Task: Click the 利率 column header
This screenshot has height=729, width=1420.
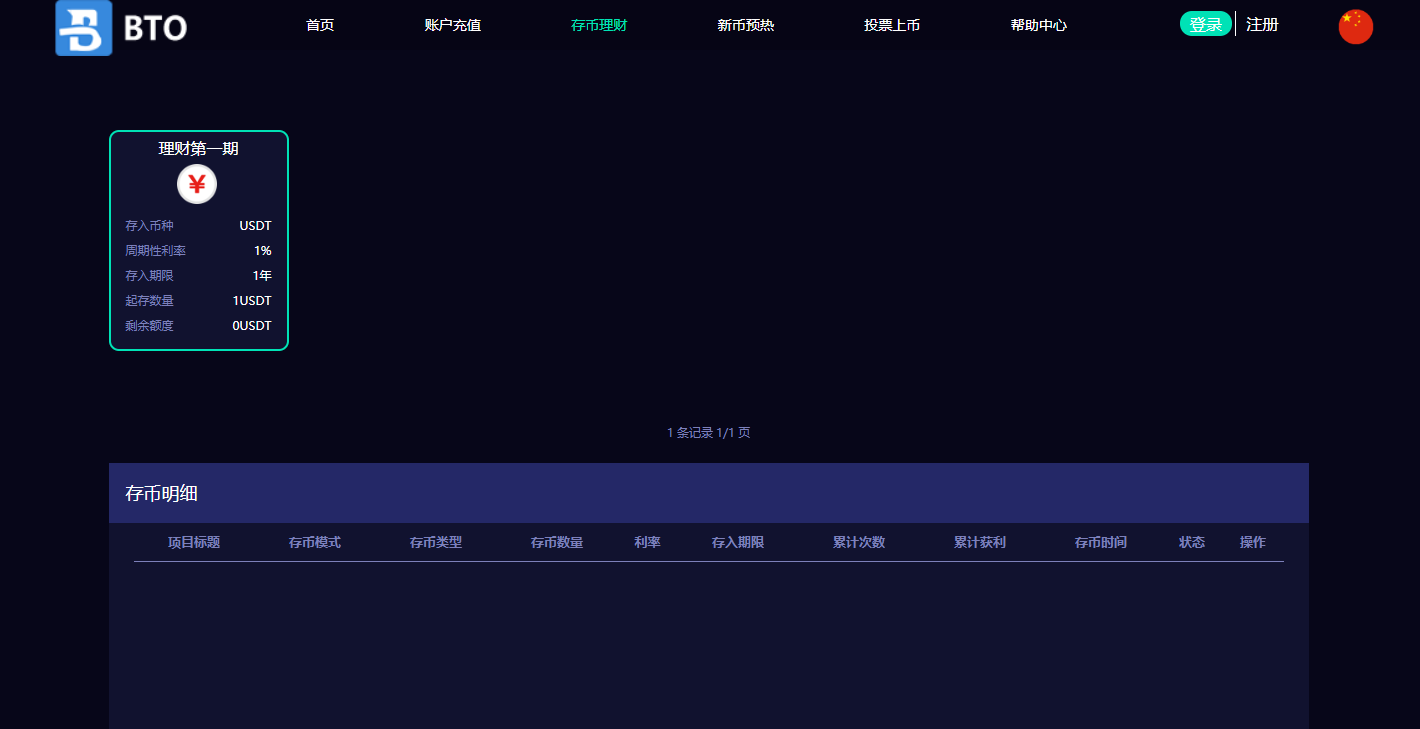Action: [647, 542]
